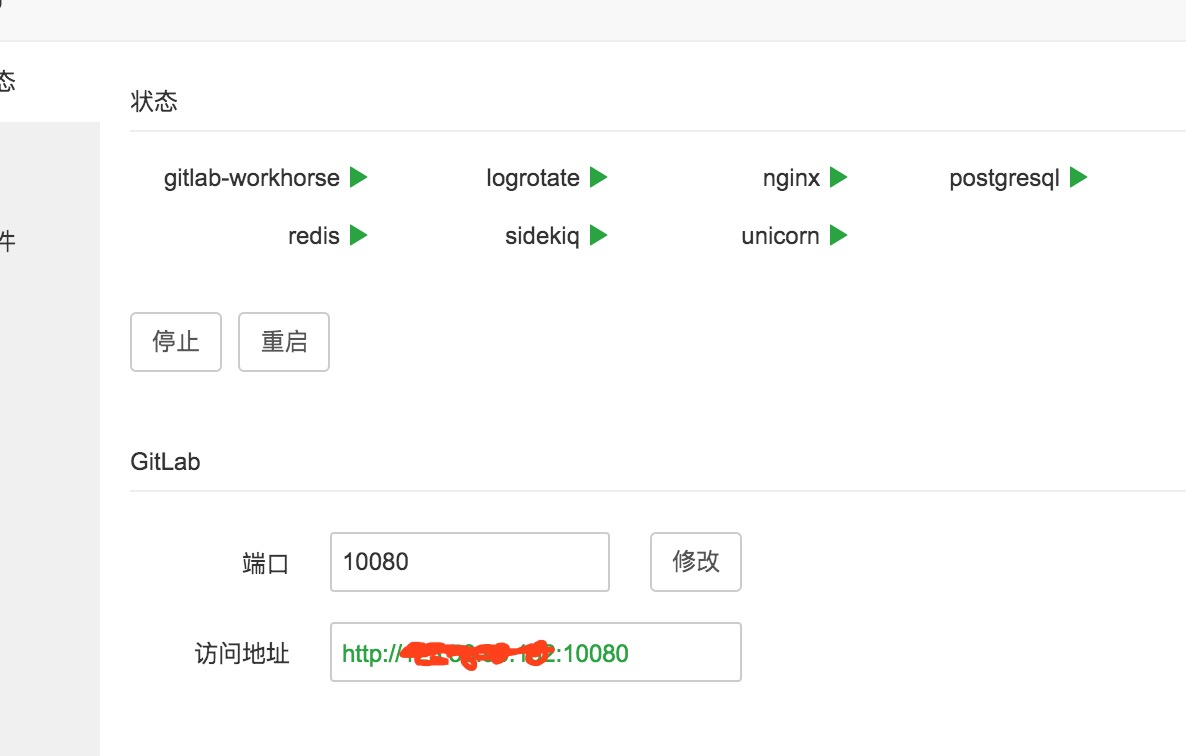Focus the 端口 port field showing 10080
Image resolution: width=1186 pixels, height=756 pixels.
pos(470,562)
